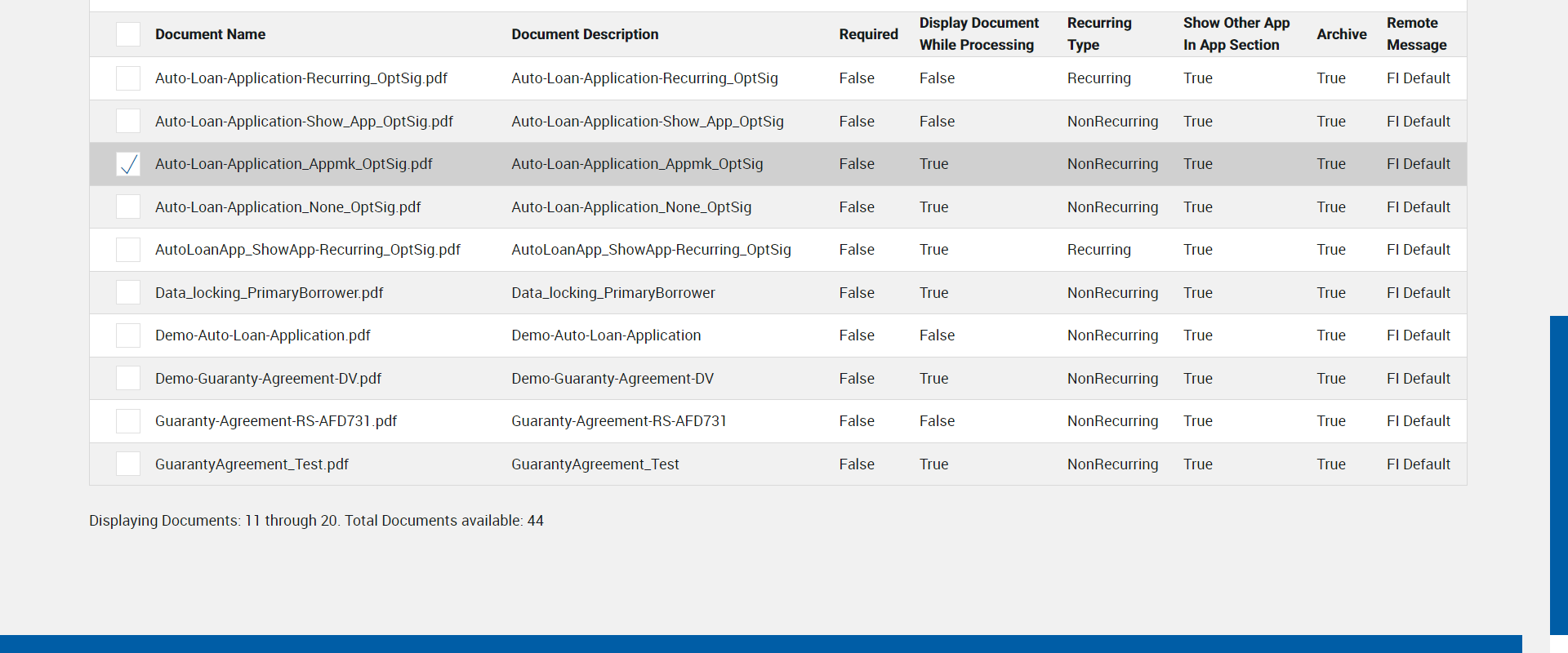The width and height of the screenshot is (1568, 653).
Task: Click the Guaranty-Agreement-RS-AFD731.pdf document name
Action: 275,421
